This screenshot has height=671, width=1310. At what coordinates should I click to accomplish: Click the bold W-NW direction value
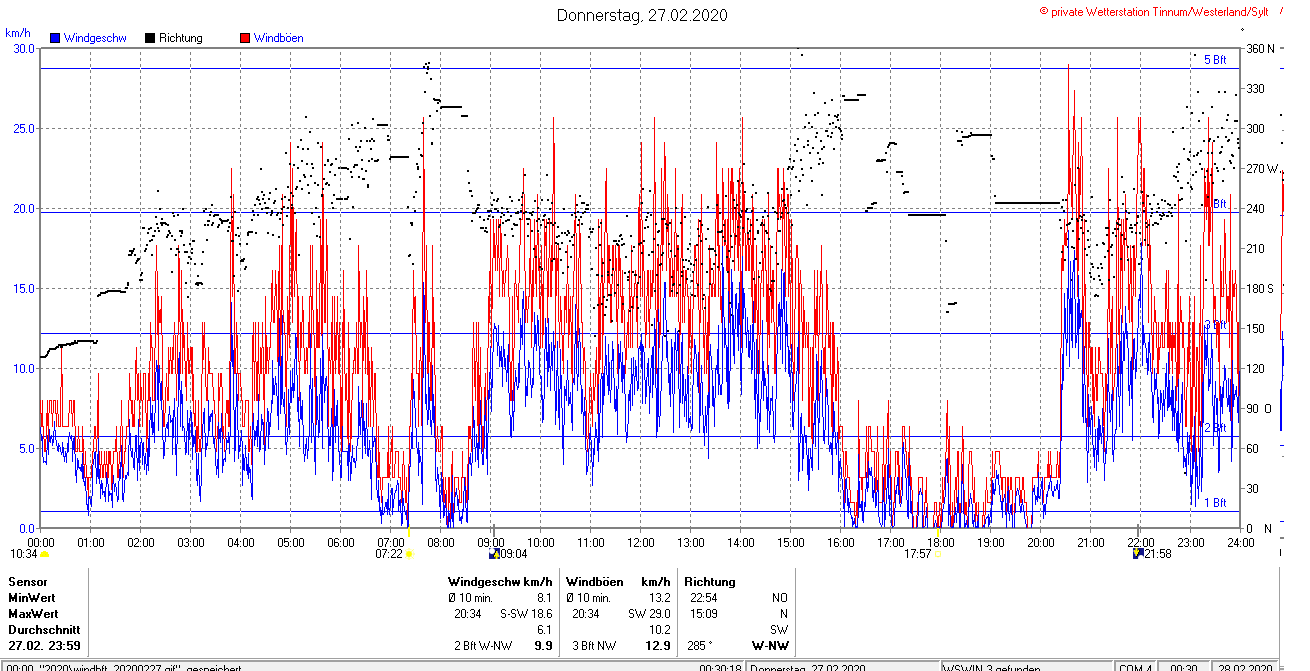pyautogui.click(x=770, y=646)
